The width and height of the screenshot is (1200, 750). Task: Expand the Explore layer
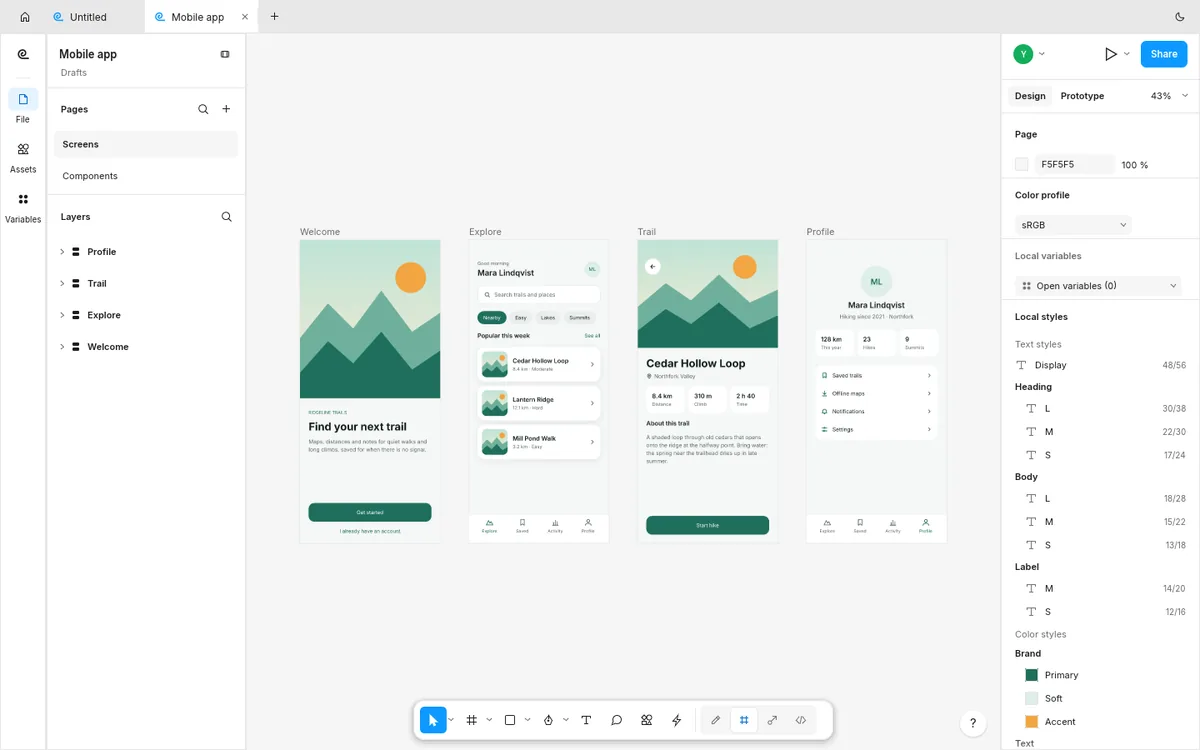[62, 315]
